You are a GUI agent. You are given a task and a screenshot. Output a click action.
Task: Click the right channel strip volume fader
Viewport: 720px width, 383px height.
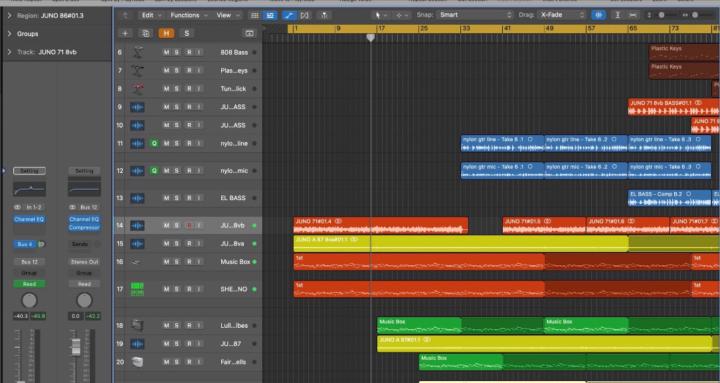tap(76, 347)
